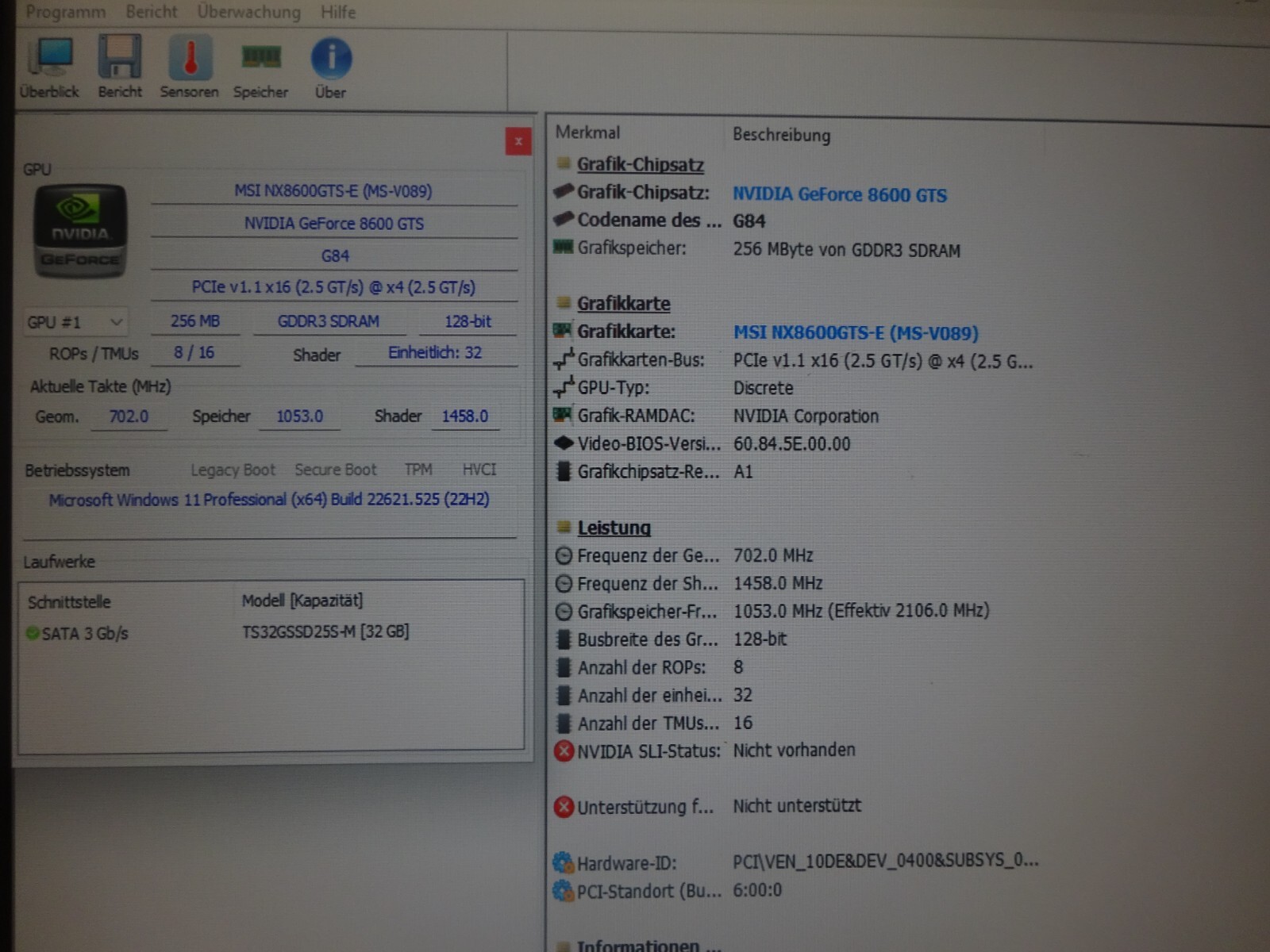Close the GPU summary panel with red X
The width and height of the screenshot is (1270, 952).
click(518, 141)
